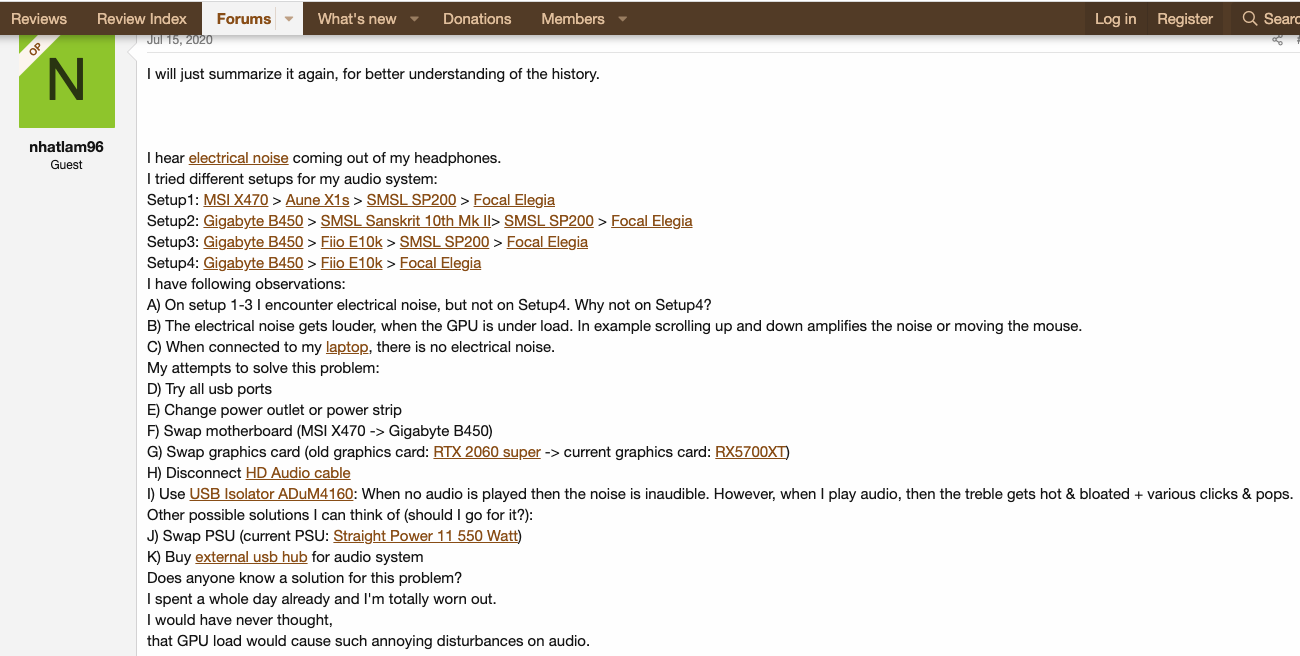Follow the HD Audio cable link
Image resolution: width=1300 pixels, height=656 pixels.
pos(298,473)
